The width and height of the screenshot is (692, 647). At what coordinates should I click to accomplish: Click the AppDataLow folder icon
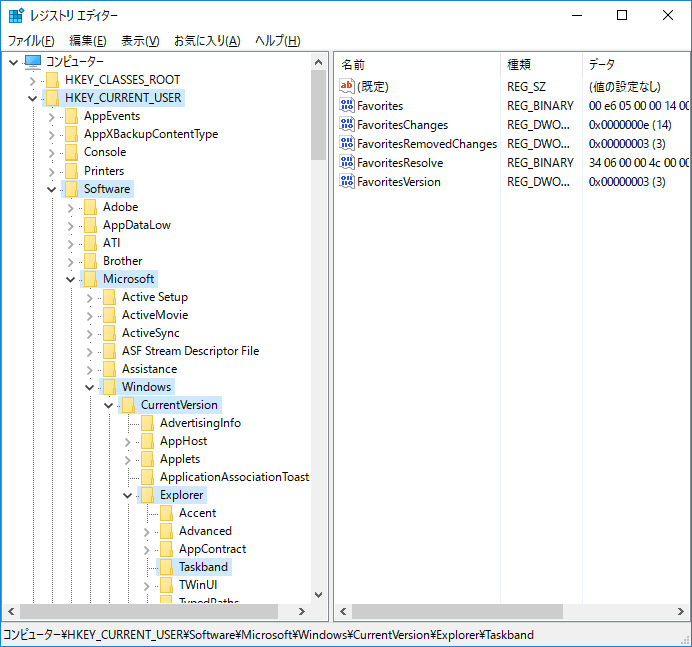coord(90,225)
